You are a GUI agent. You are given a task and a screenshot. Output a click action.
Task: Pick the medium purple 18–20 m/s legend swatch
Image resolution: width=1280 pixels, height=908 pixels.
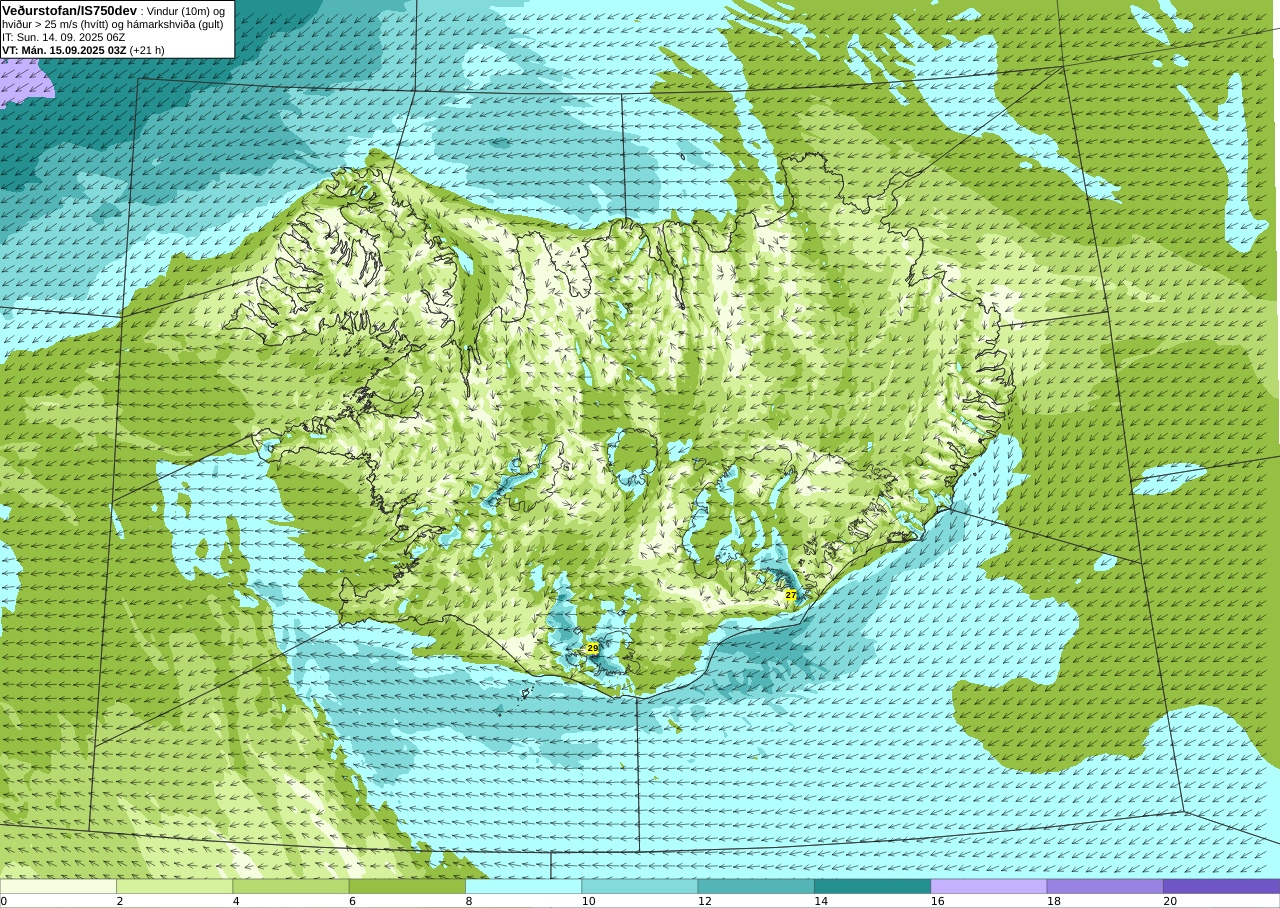click(1105, 886)
